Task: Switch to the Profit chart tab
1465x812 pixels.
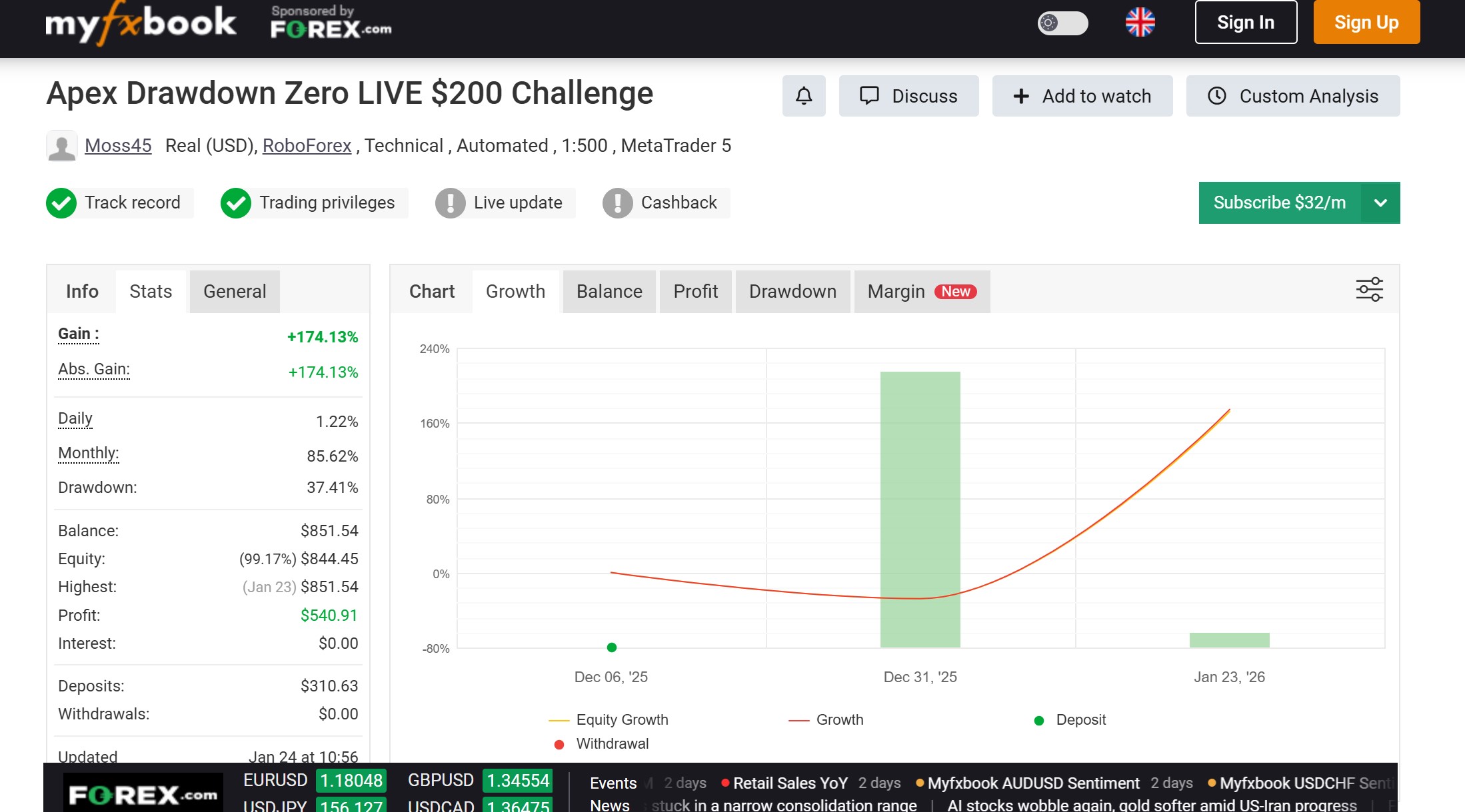Action: click(x=696, y=291)
